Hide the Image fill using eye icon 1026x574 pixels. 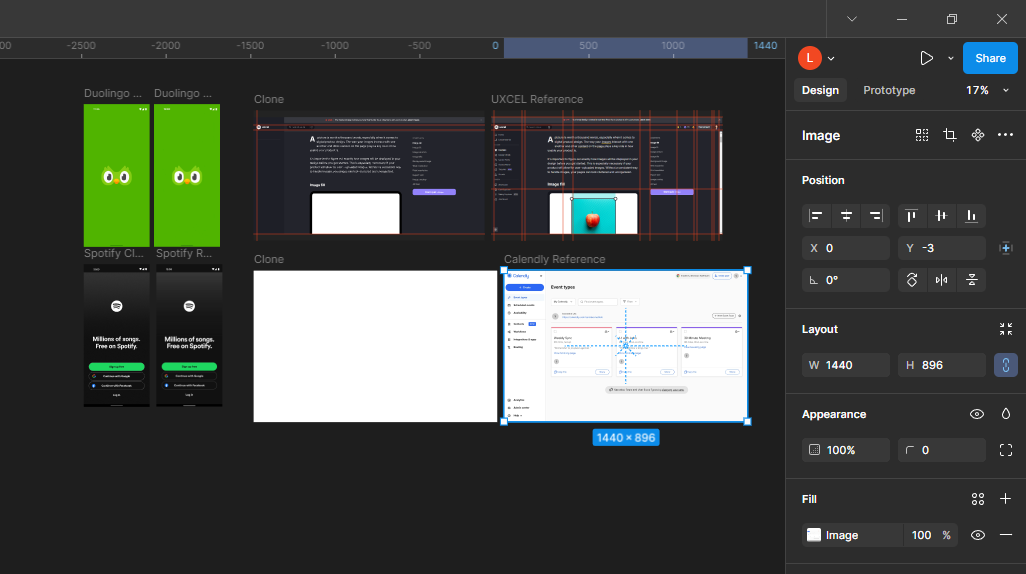click(x=978, y=535)
